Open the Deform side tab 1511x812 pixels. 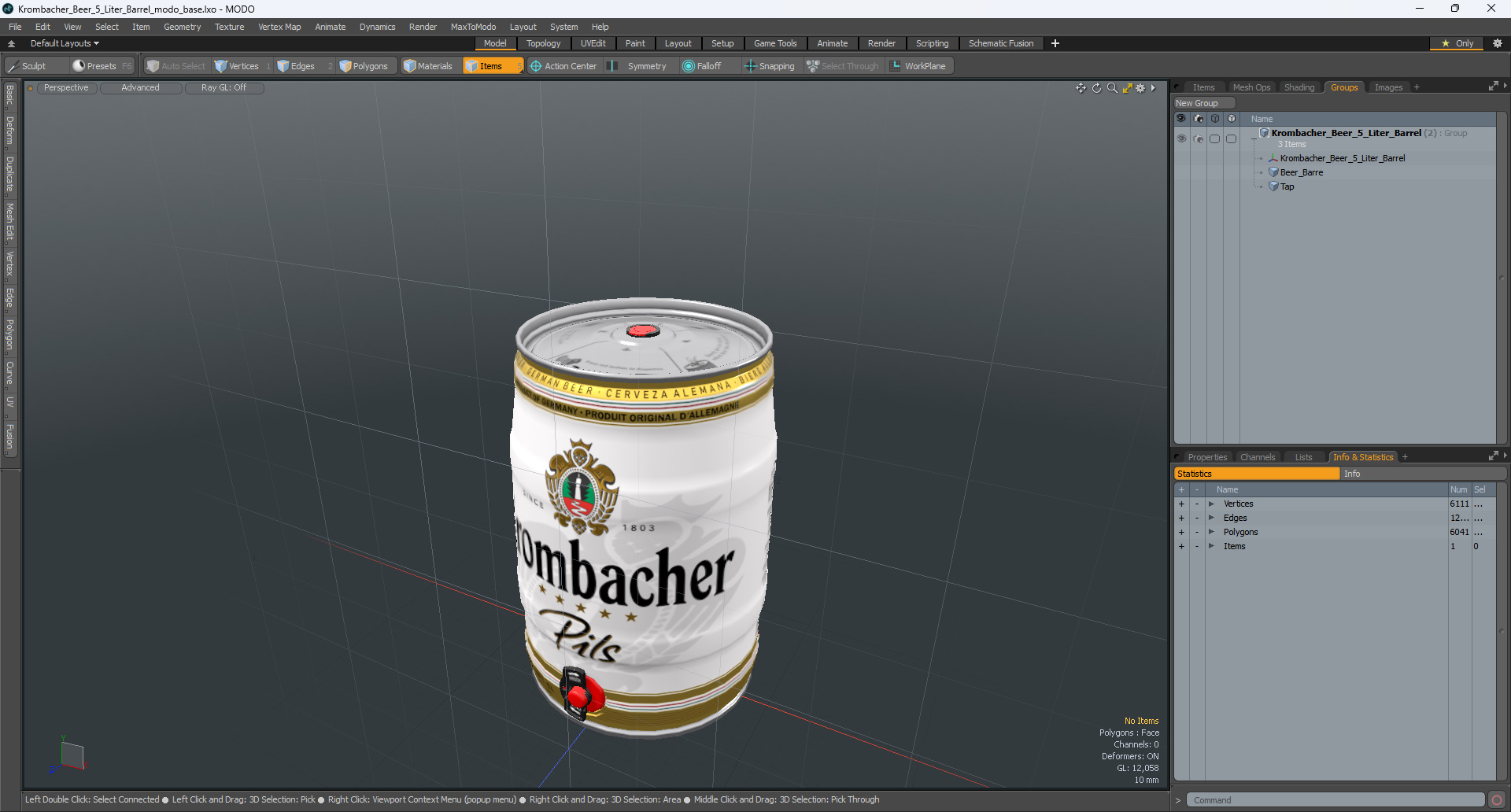pyautogui.click(x=9, y=131)
